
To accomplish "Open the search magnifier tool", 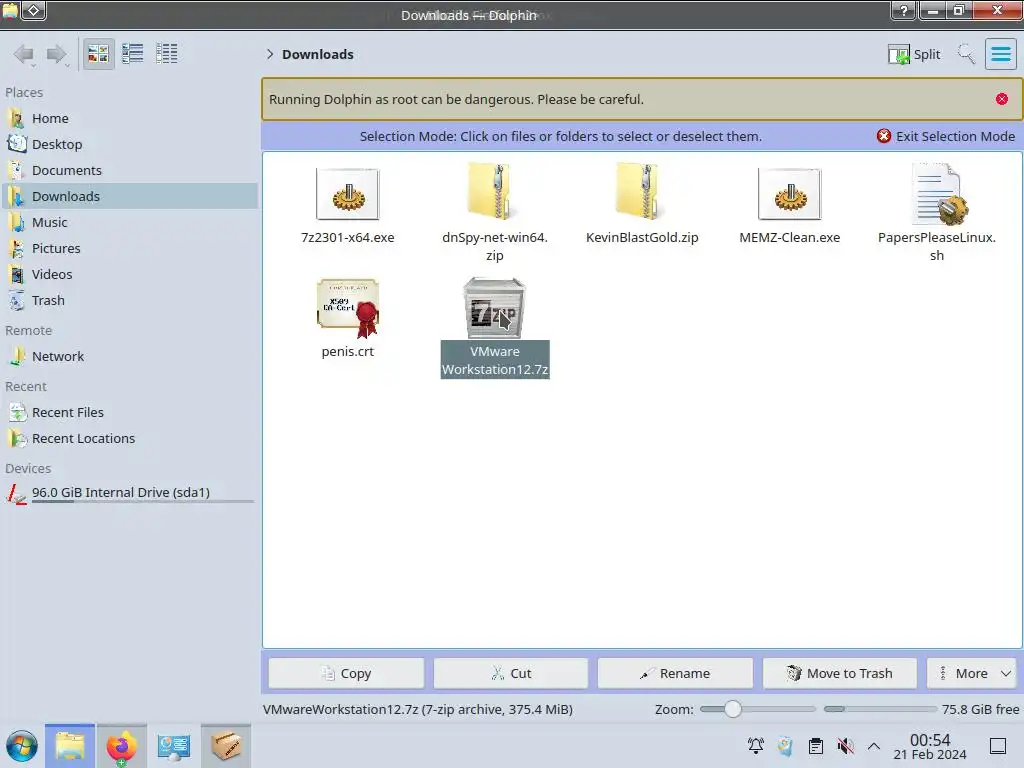I will coord(966,54).
